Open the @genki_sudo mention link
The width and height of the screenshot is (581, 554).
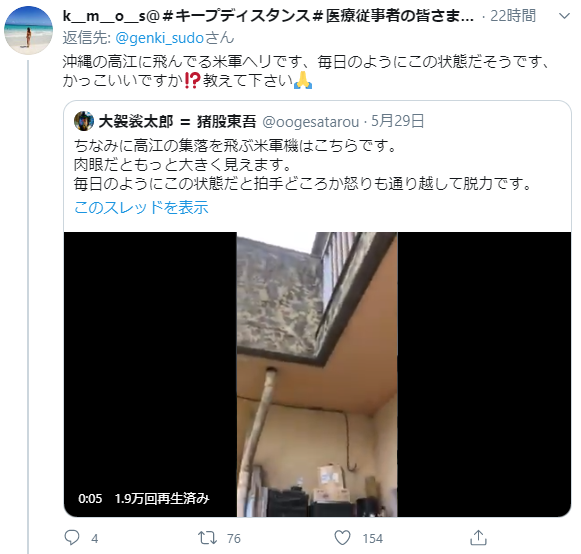[159, 38]
